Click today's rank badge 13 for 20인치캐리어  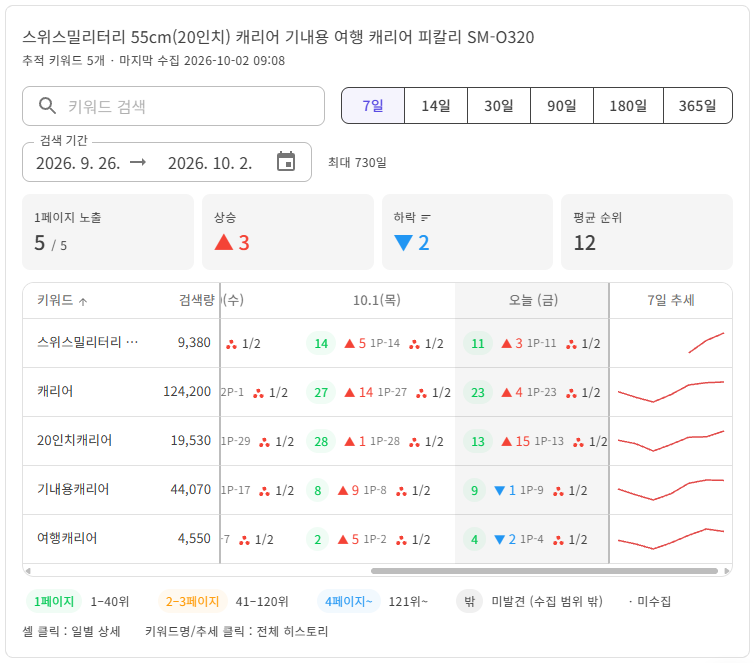point(478,441)
